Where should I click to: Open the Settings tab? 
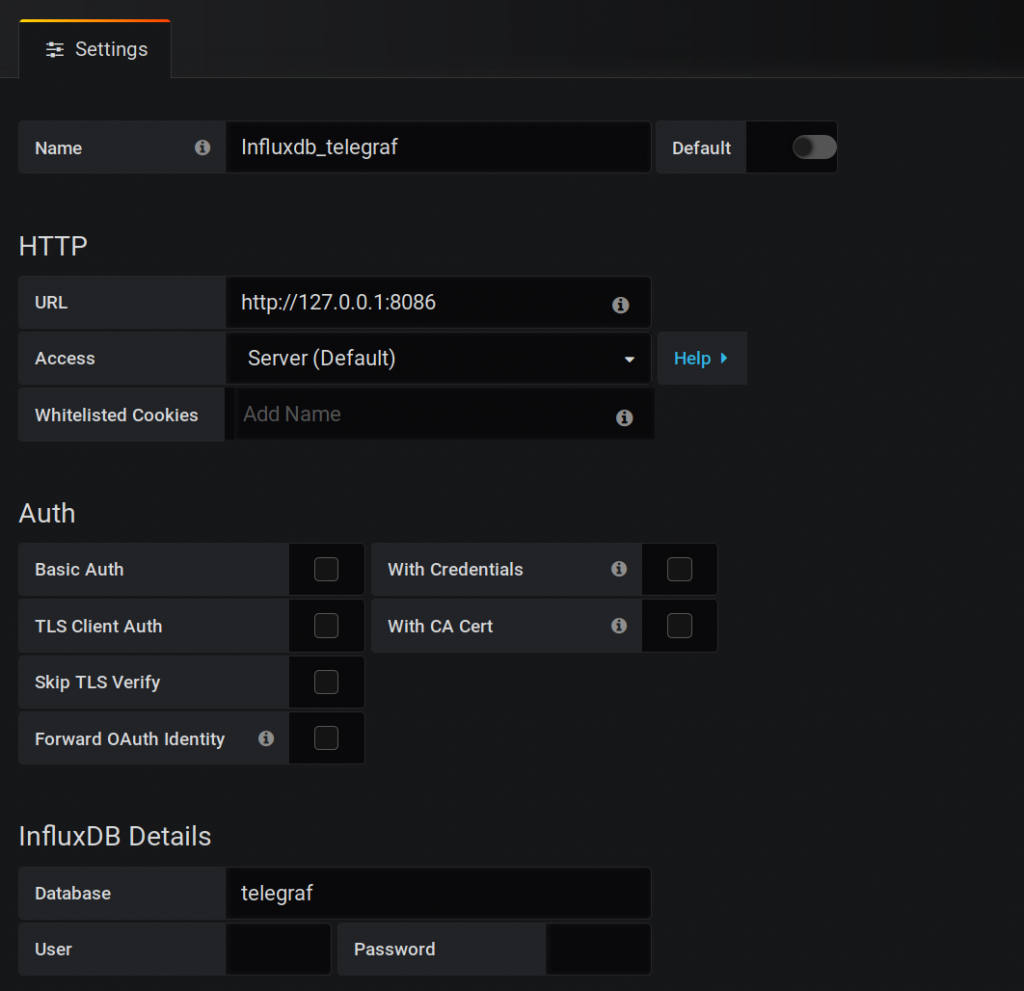(95, 49)
